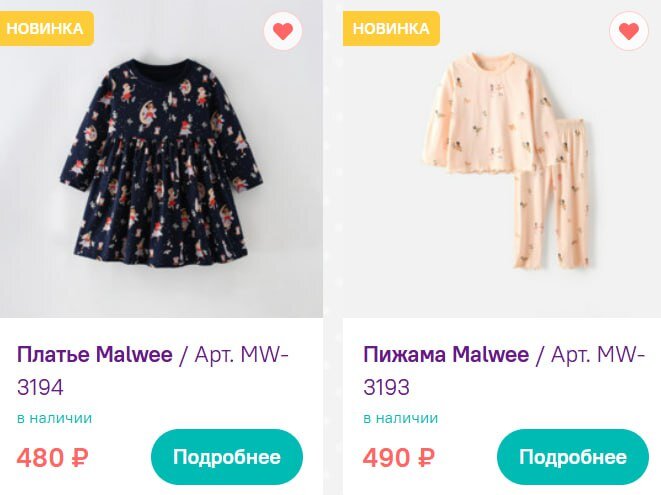The width and height of the screenshot is (661, 495).
Task: Open the Пижама Malwee product title
Action: tap(446, 355)
